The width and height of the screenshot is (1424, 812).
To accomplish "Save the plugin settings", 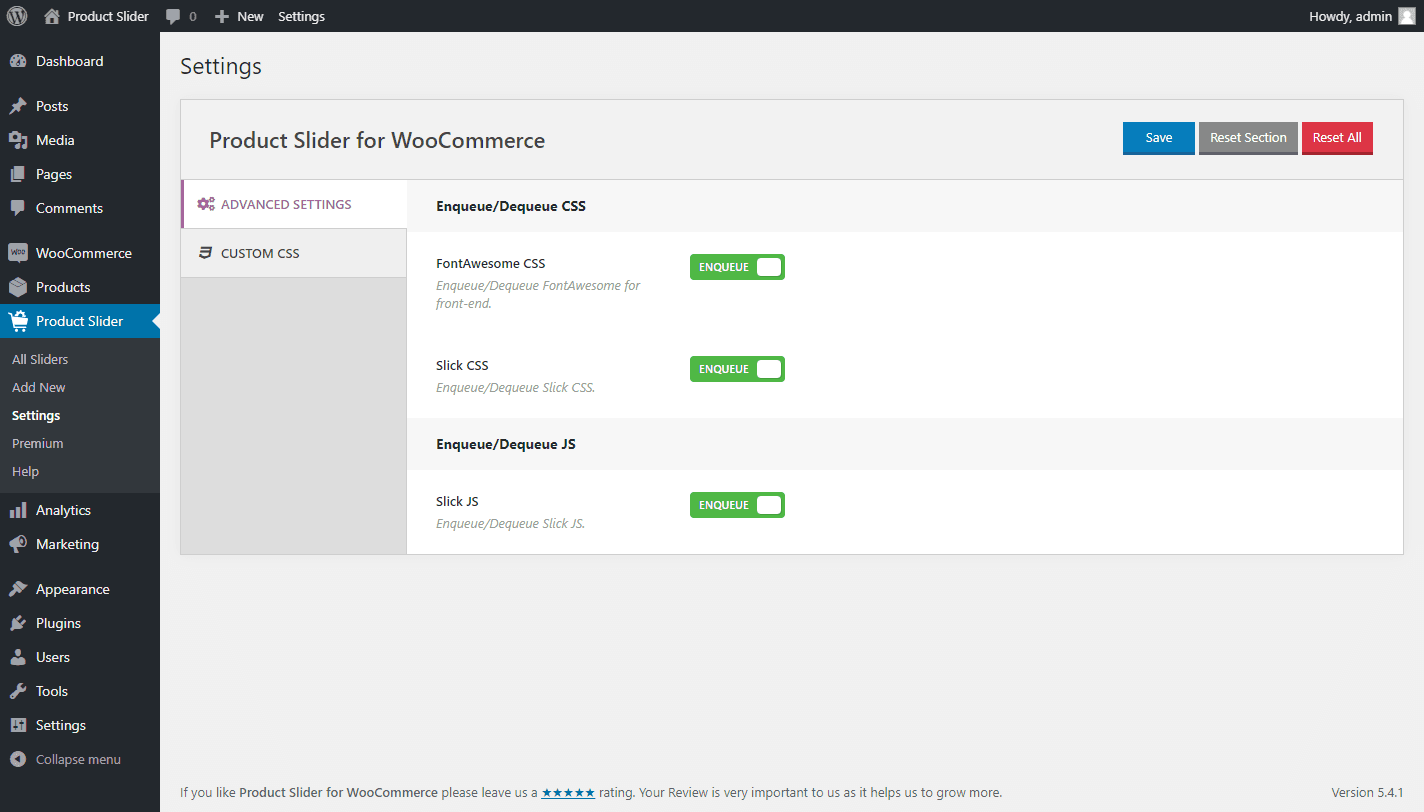I will click(x=1159, y=138).
